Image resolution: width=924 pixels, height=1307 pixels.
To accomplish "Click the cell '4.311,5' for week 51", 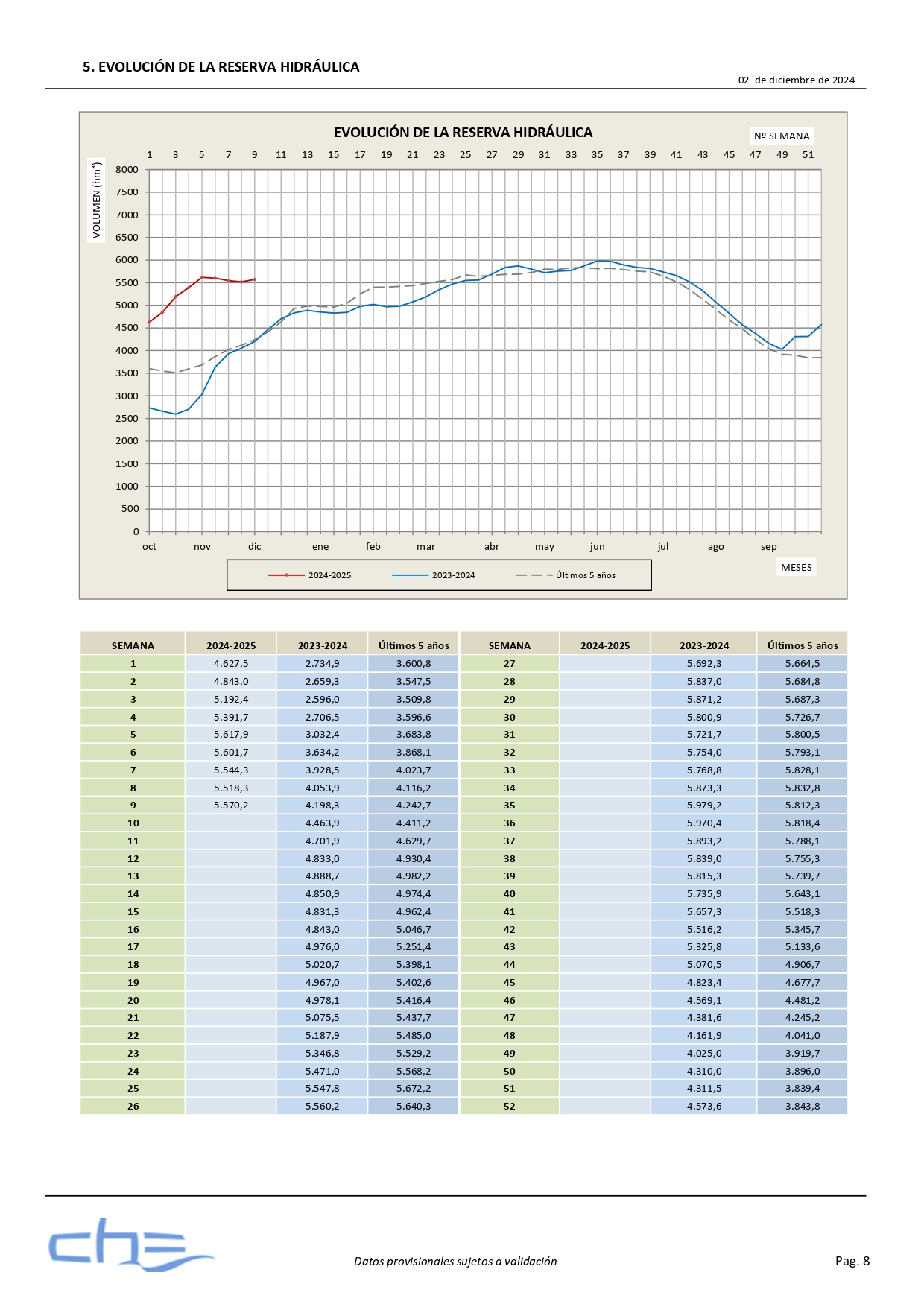I will 704,1089.
